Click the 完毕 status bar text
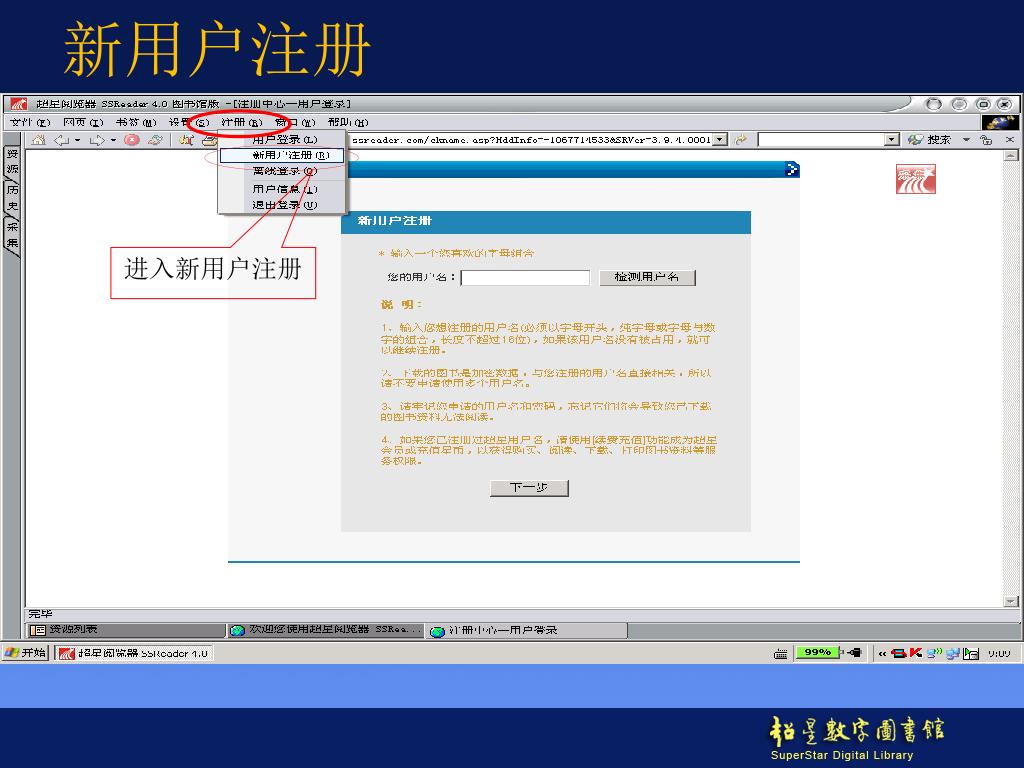 [x=40, y=614]
